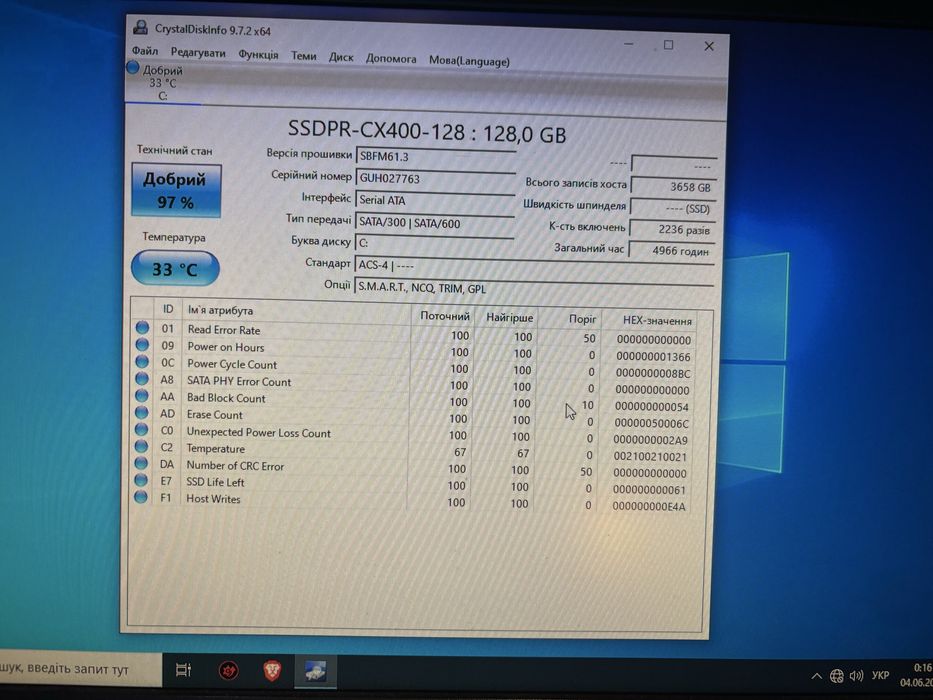The width and height of the screenshot is (933, 700).
Task: Click the HEX value 000000000E4A
Action: [x=649, y=507]
